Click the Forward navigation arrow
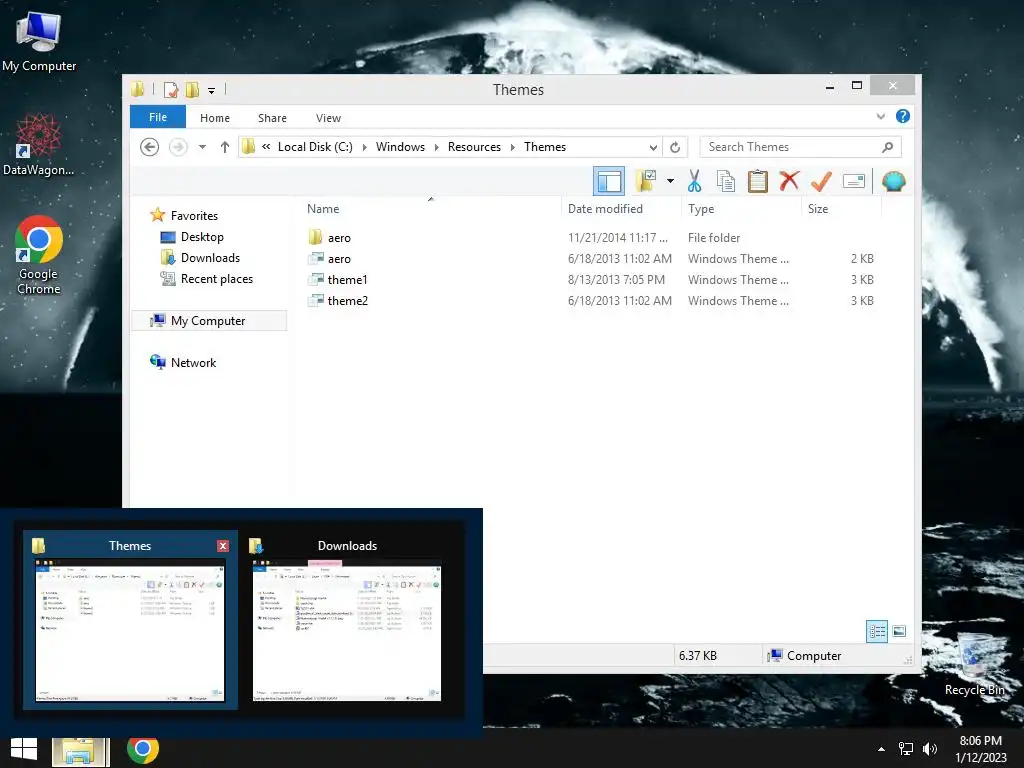Image resolution: width=1024 pixels, height=768 pixels. (x=178, y=147)
